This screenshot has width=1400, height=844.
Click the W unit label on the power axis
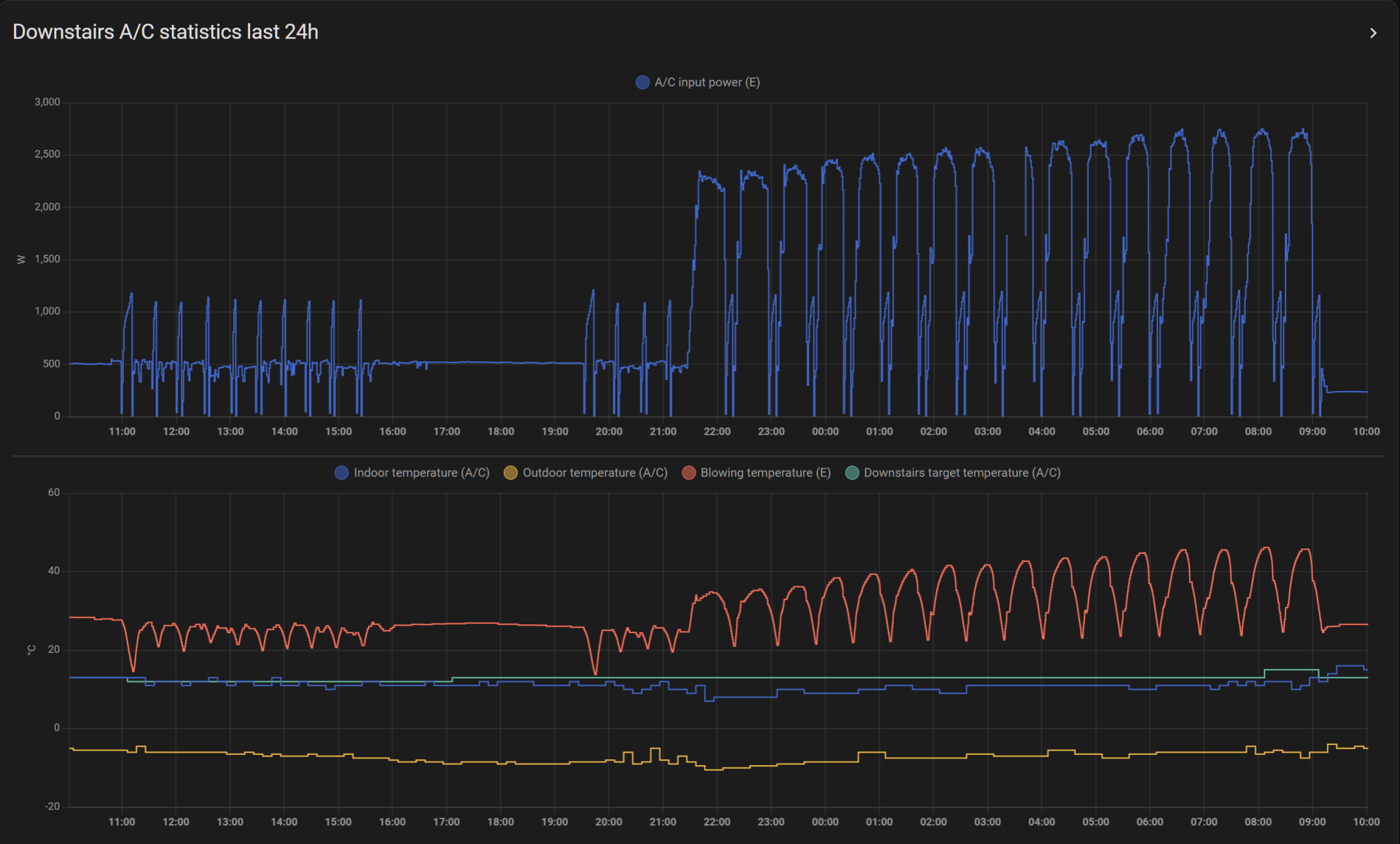click(x=20, y=259)
